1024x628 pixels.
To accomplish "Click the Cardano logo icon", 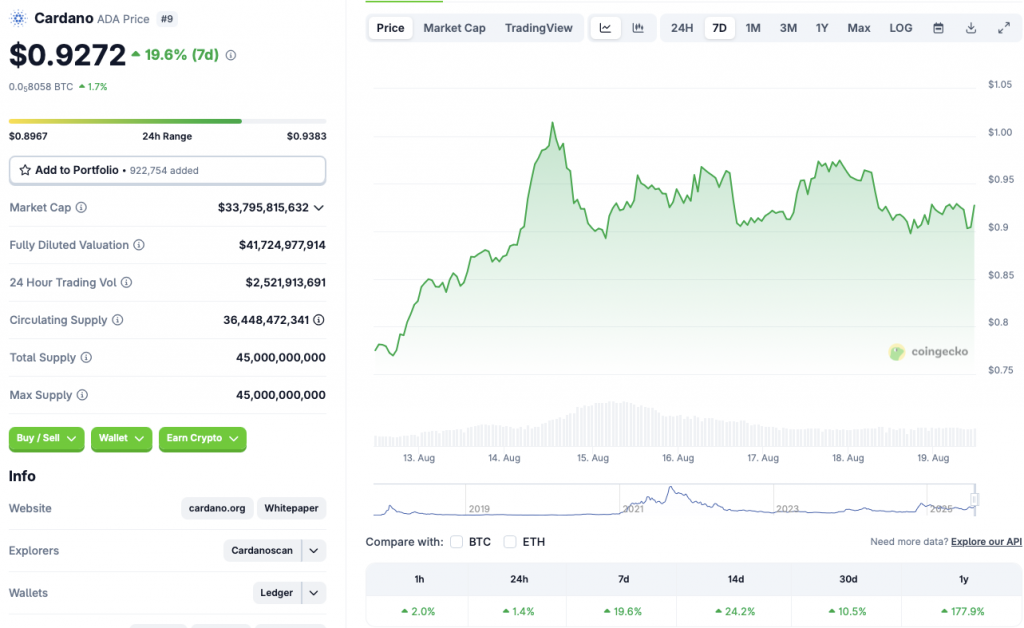I will pyautogui.click(x=18, y=19).
